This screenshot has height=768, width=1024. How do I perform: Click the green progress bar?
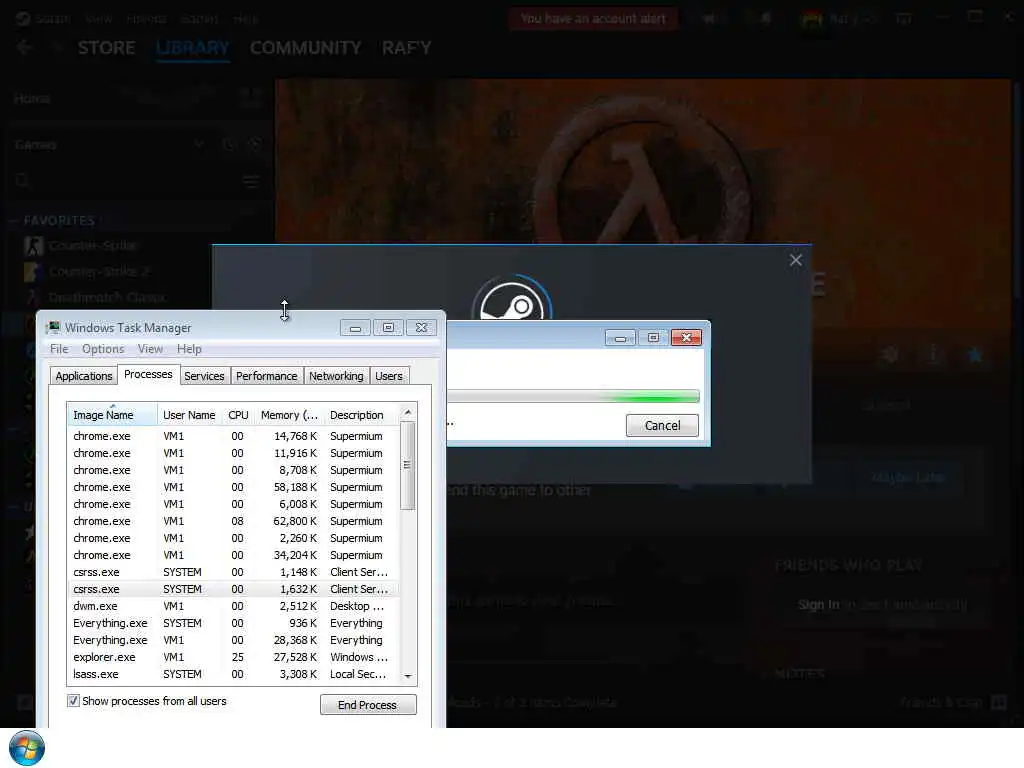(573, 396)
